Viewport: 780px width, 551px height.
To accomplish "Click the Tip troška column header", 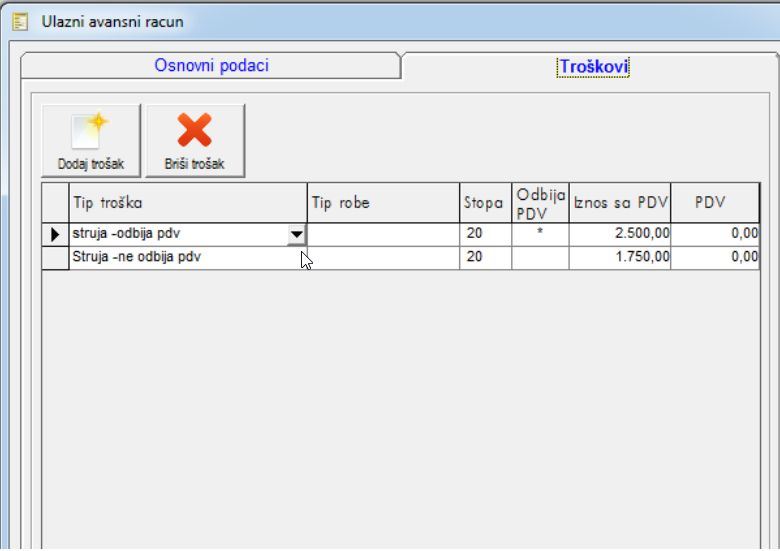I will click(188, 203).
